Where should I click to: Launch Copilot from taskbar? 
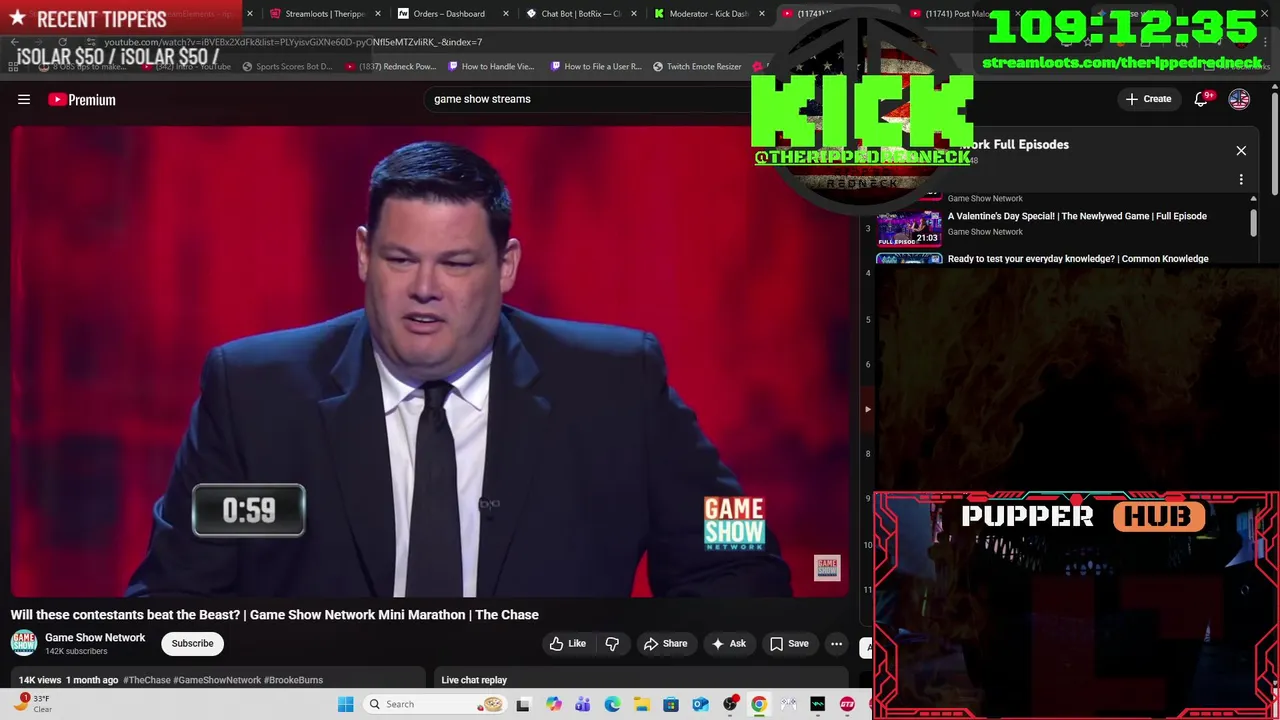click(x=553, y=704)
